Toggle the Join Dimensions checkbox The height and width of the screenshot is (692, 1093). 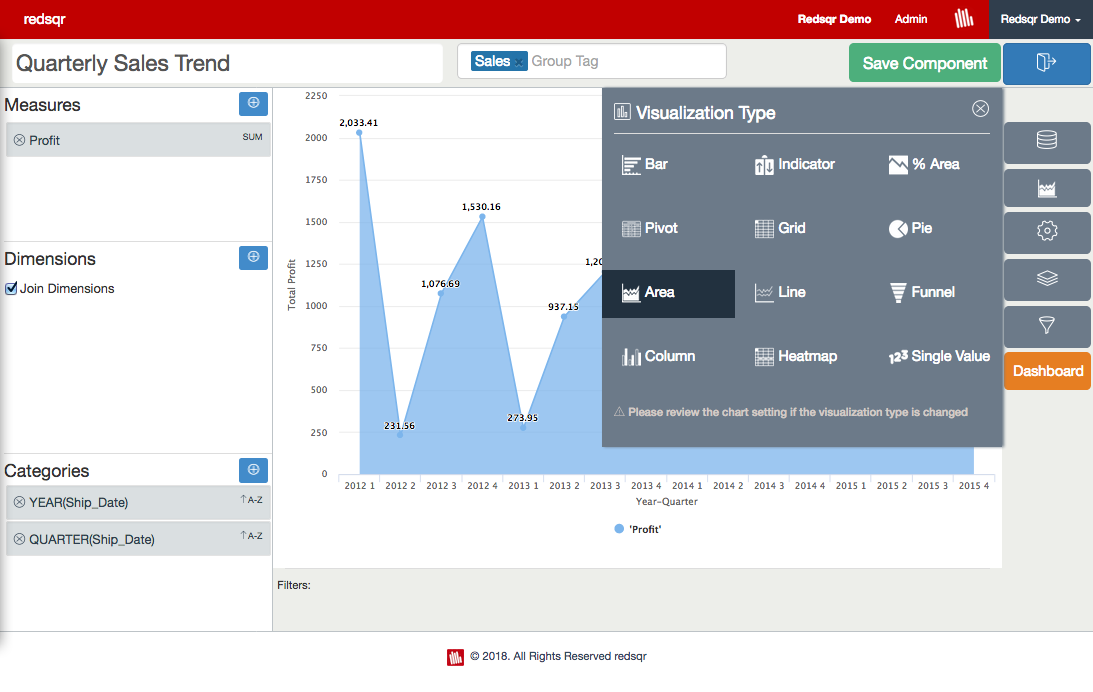pyautogui.click(x=11, y=289)
